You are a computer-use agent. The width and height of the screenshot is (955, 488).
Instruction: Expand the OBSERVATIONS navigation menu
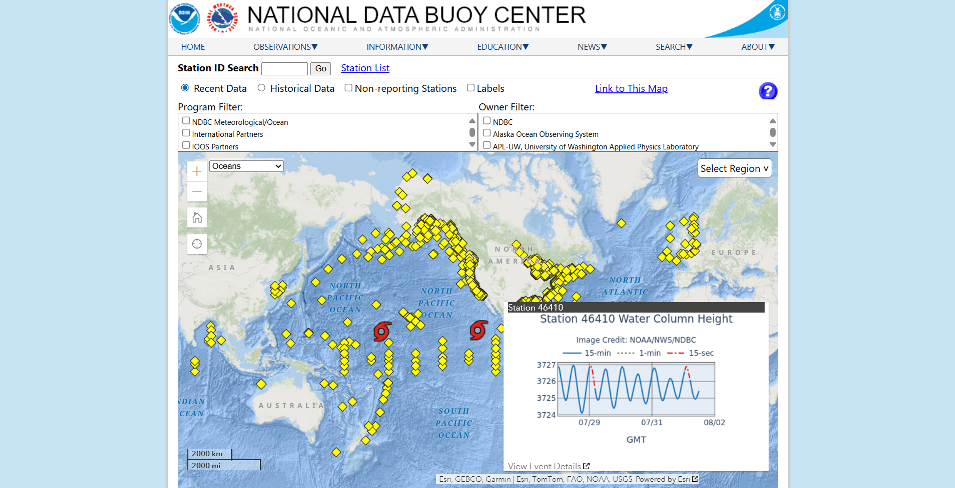[285, 47]
